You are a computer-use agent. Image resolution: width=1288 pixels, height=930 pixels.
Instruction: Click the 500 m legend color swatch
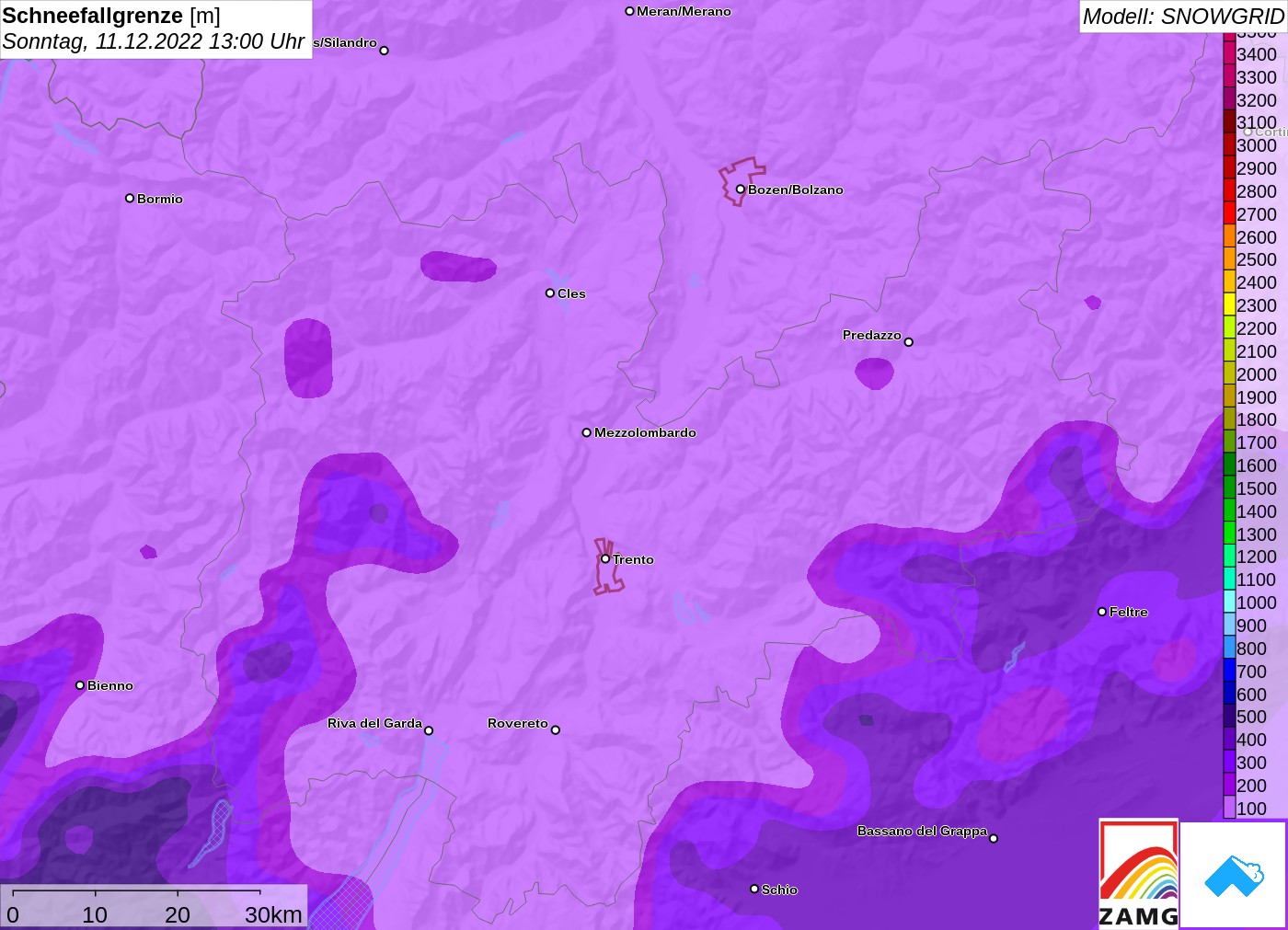click(1229, 716)
